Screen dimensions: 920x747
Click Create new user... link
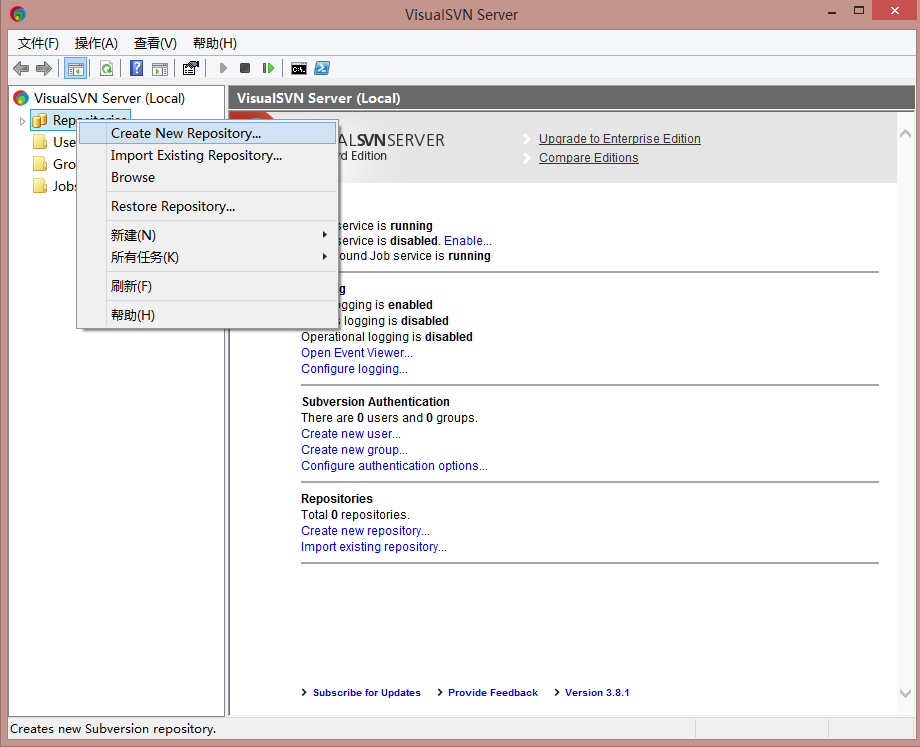[351, 434]
